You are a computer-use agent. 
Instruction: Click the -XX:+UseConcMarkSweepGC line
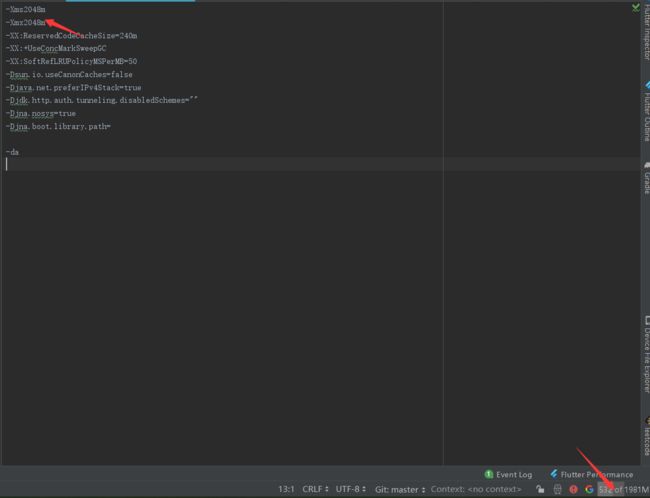(x=56, y=48)
